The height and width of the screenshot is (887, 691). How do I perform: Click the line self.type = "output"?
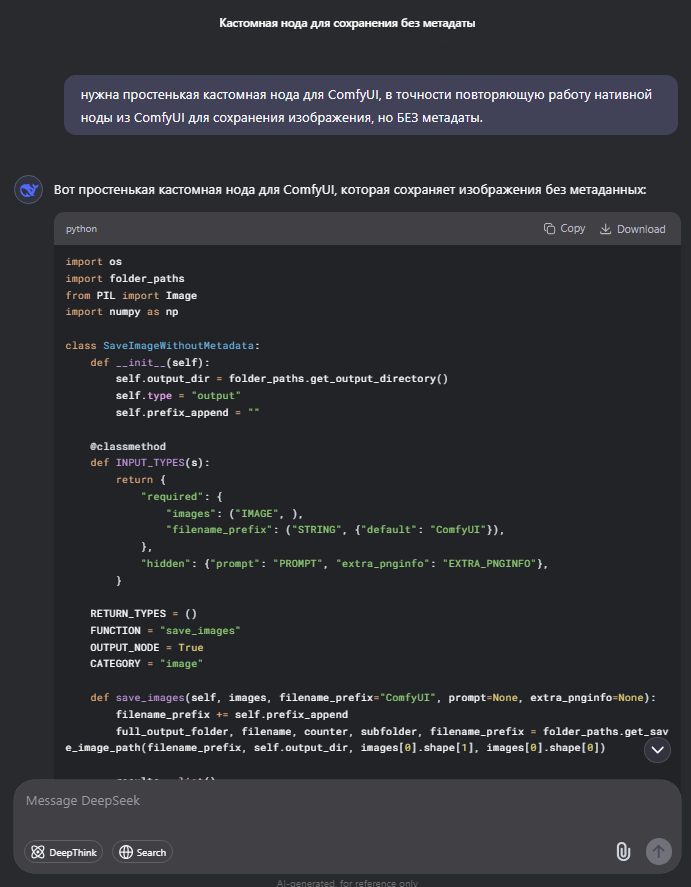click(x=178, y=395)
